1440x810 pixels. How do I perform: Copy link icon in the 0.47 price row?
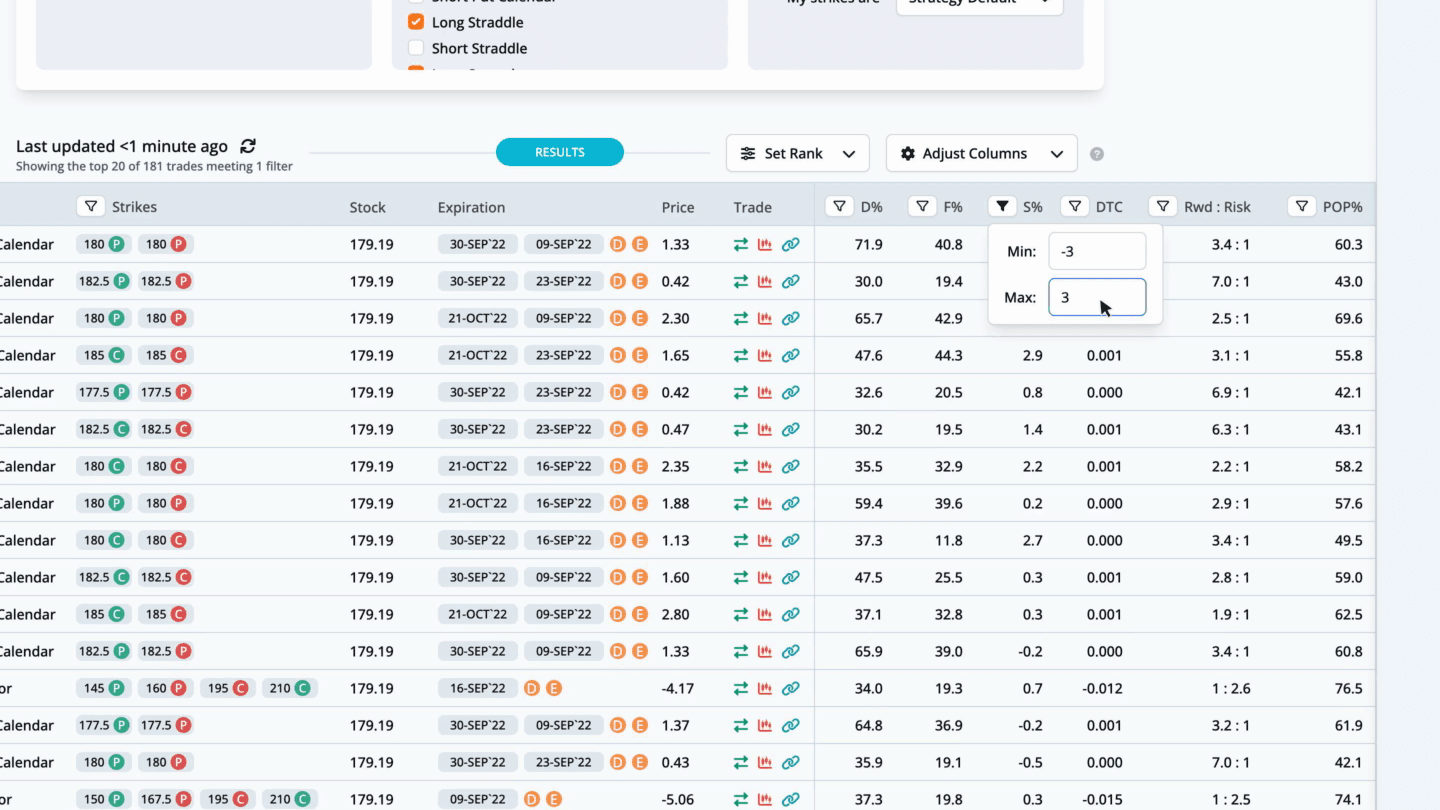point(791,430)
